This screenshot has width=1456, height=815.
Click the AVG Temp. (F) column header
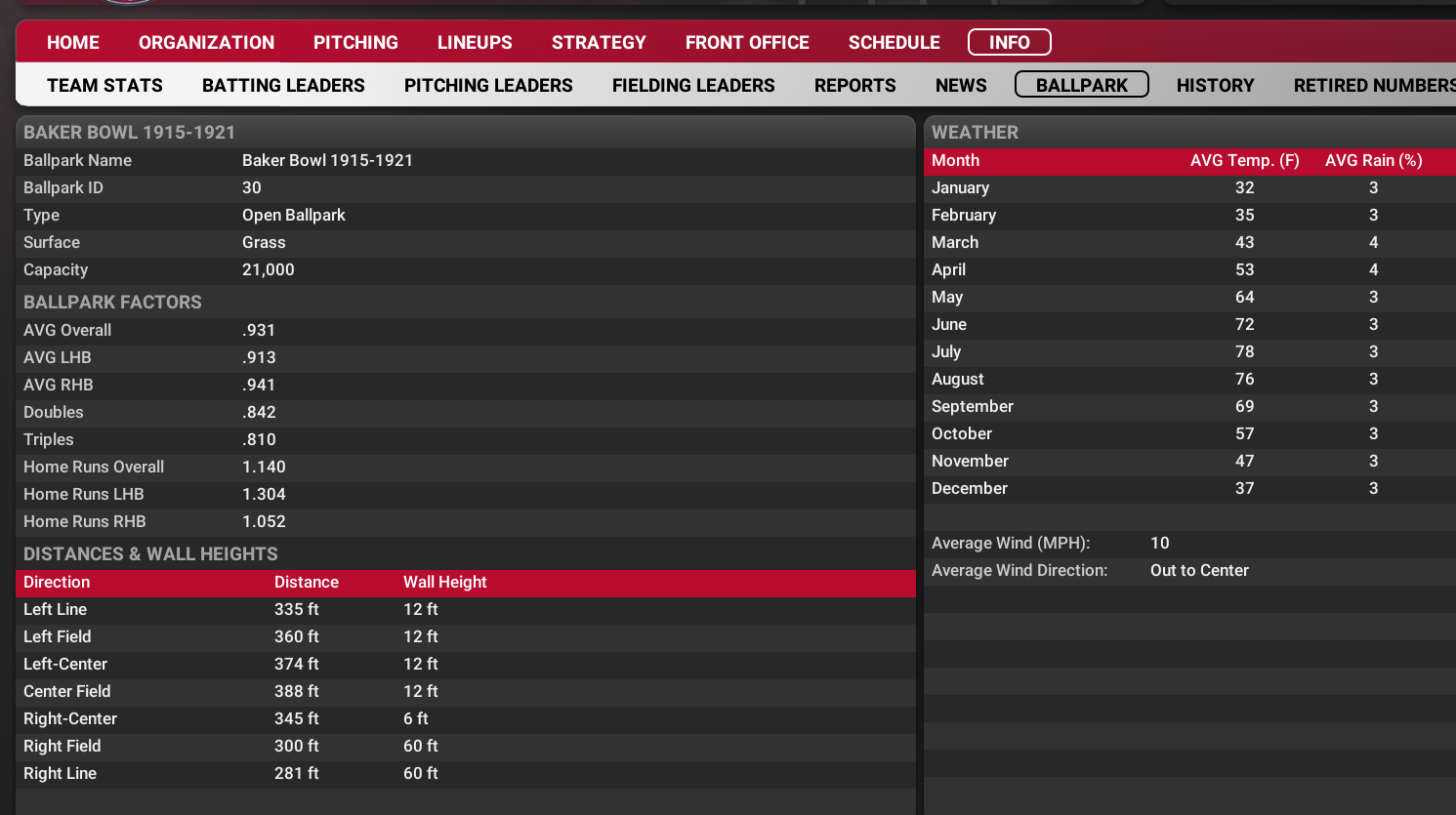point(1244,161)
